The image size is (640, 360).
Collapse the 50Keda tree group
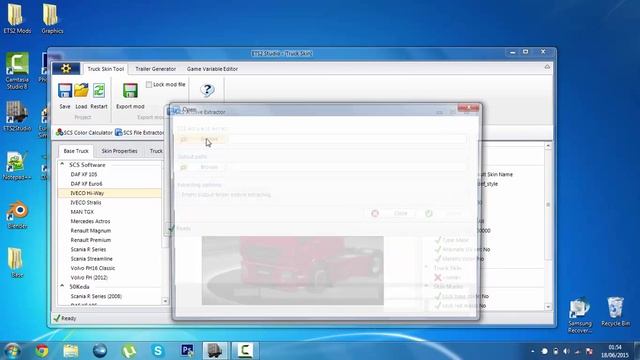[62, 287]
